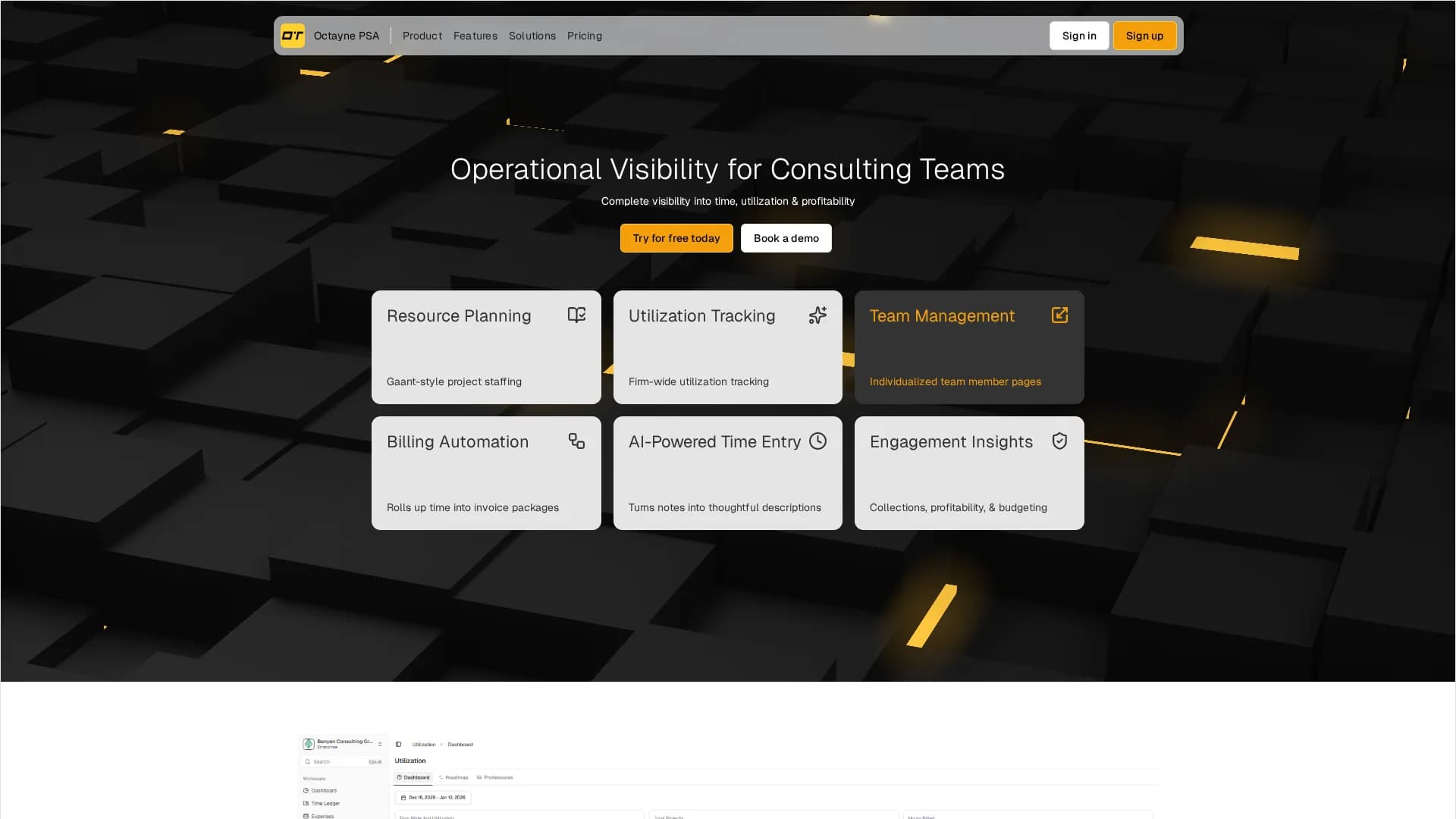Image resolution: width=1456 pixels, height=819 pixels.
Task: Click the Utilization breadcrumb
Action: (x=424, y=745)
